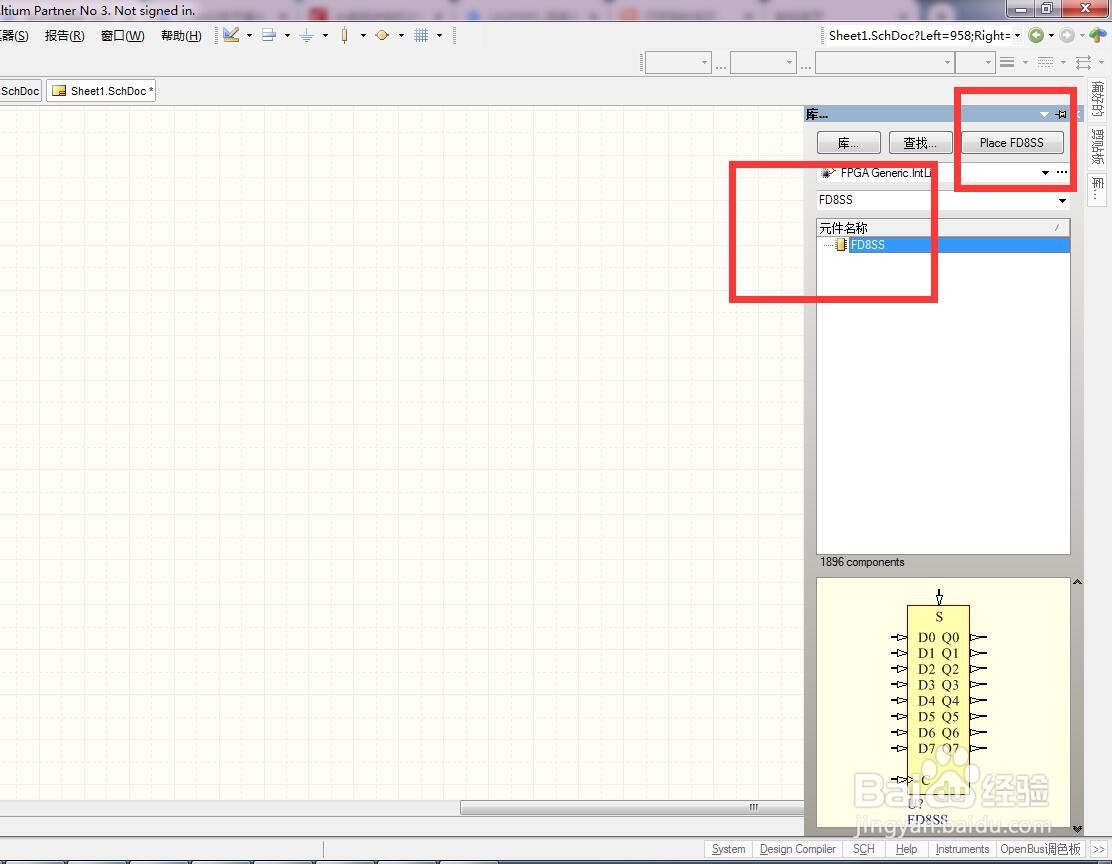Open the second formatting combo box

coord(763,62)
